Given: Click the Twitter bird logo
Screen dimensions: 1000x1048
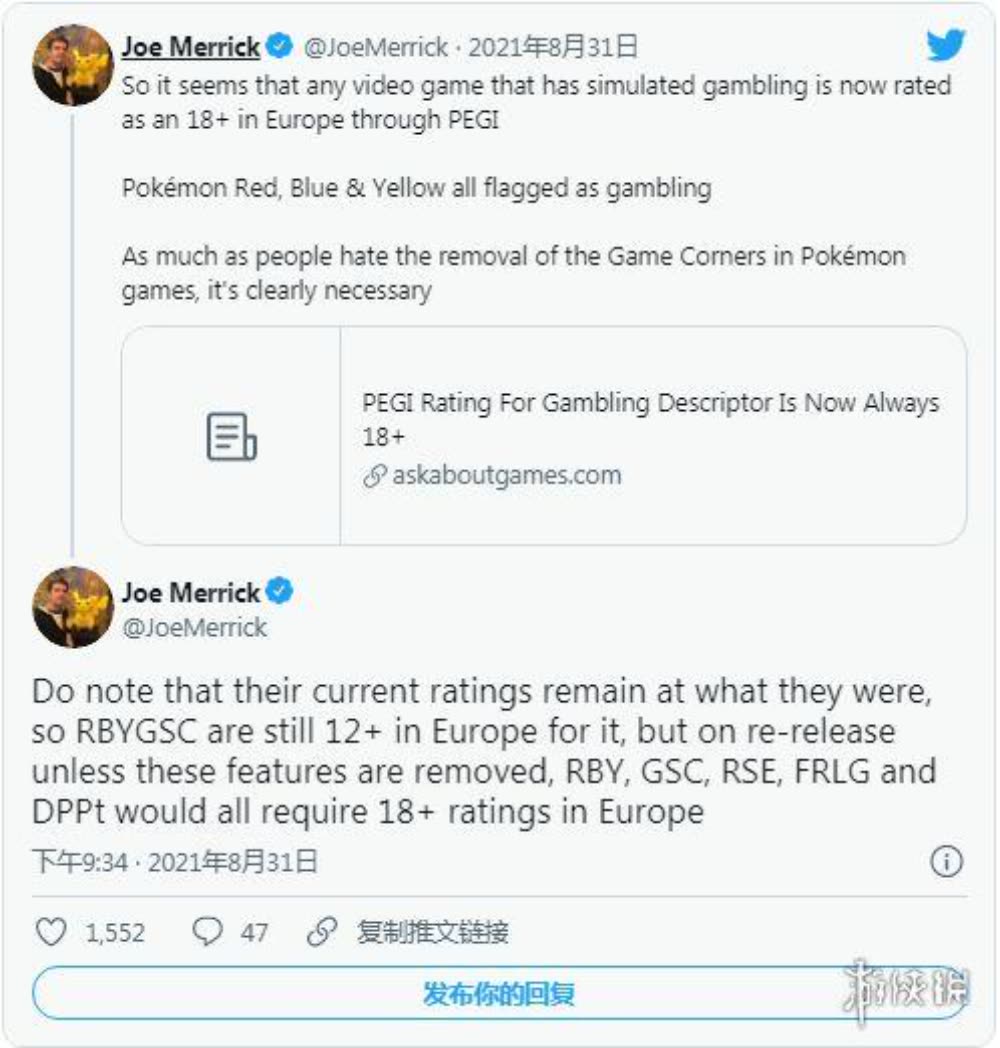Looking at the screenshot, I should coord(945,46).
